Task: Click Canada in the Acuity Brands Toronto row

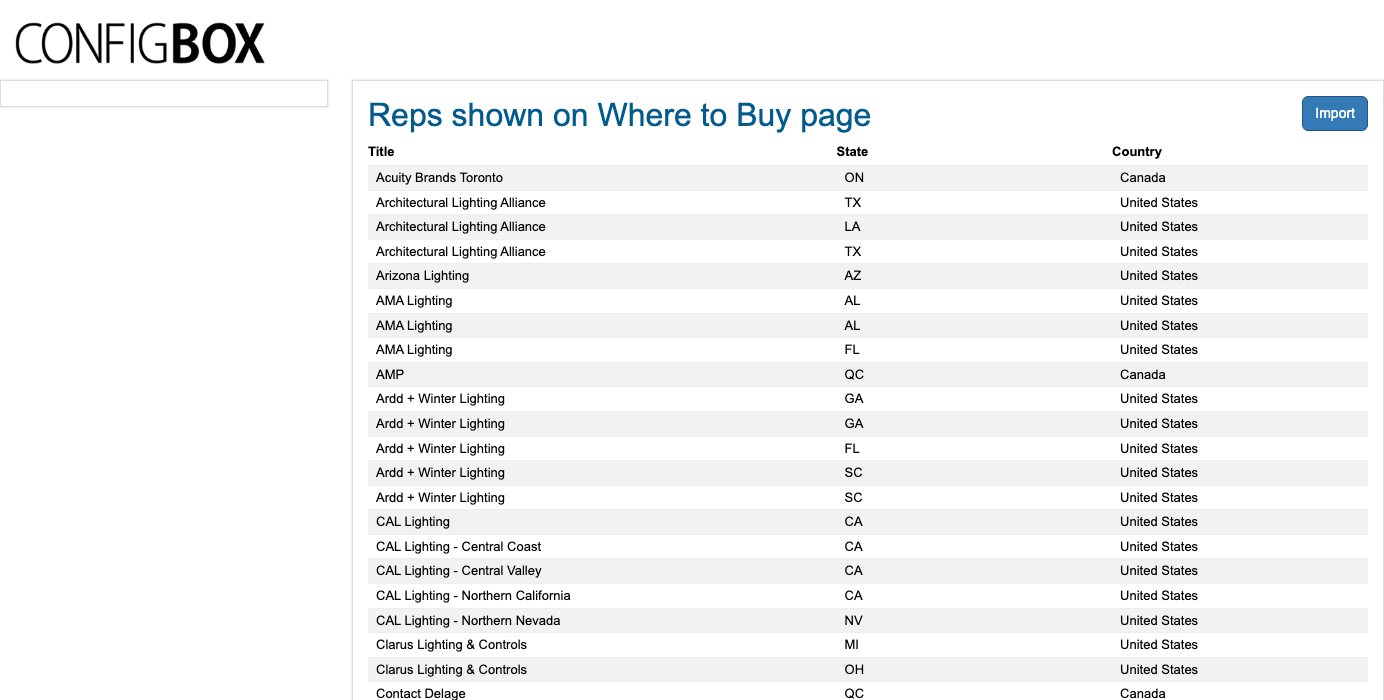Action: [x=1143, y=178]
